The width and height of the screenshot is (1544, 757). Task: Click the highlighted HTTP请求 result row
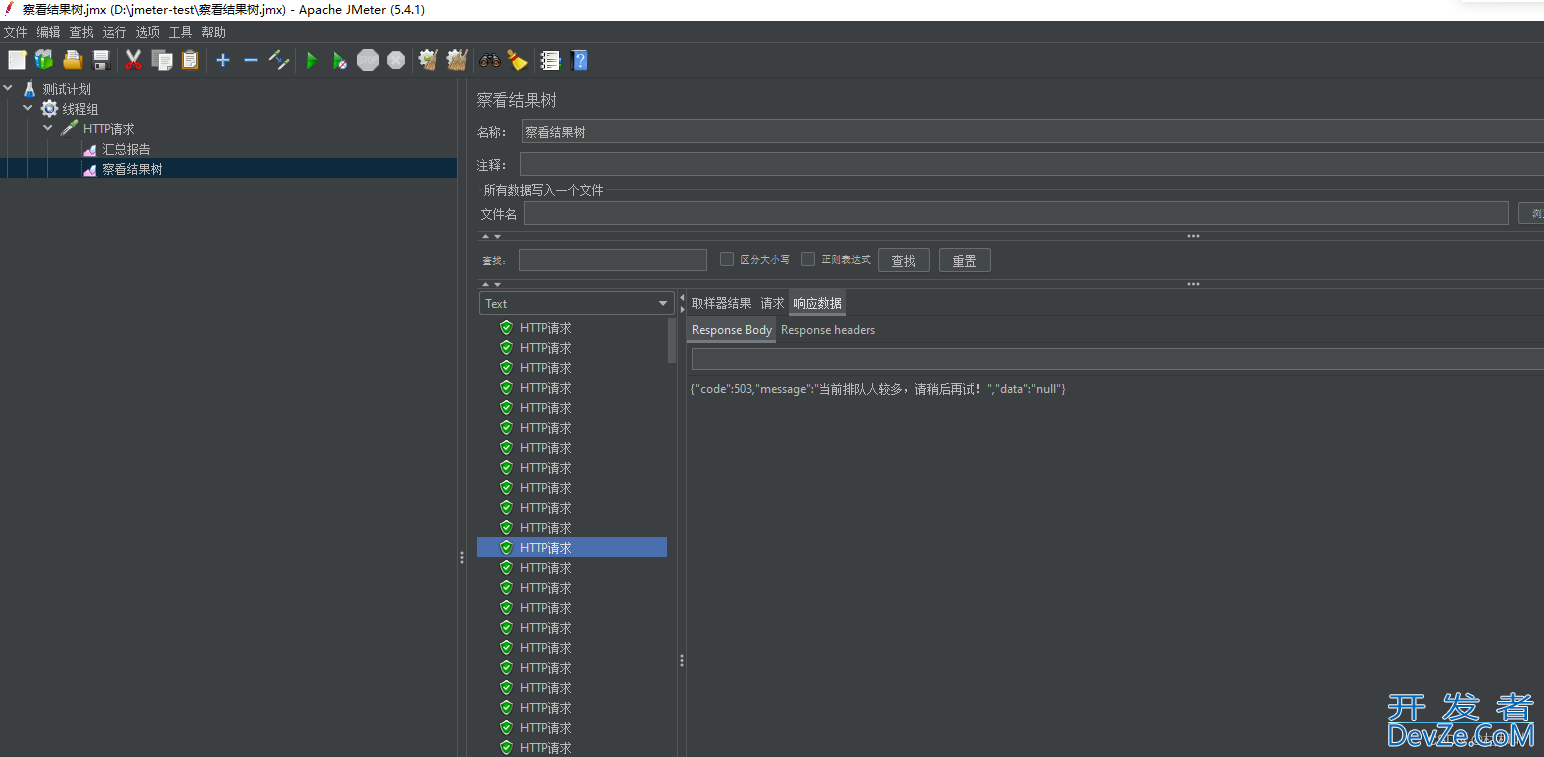572,547
